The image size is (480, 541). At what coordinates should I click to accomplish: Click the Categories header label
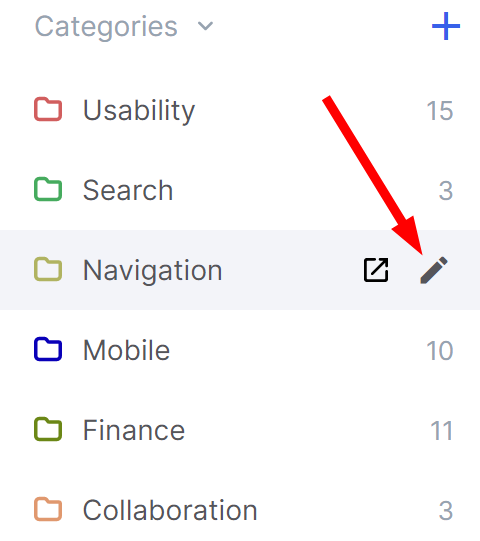tap(106, 27)
